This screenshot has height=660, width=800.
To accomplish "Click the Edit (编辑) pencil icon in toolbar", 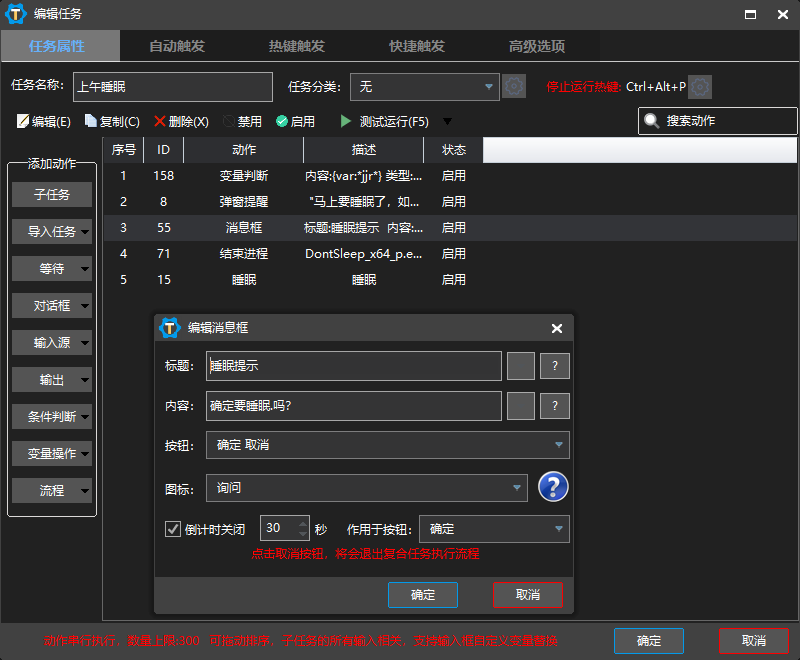I will 23,121.
